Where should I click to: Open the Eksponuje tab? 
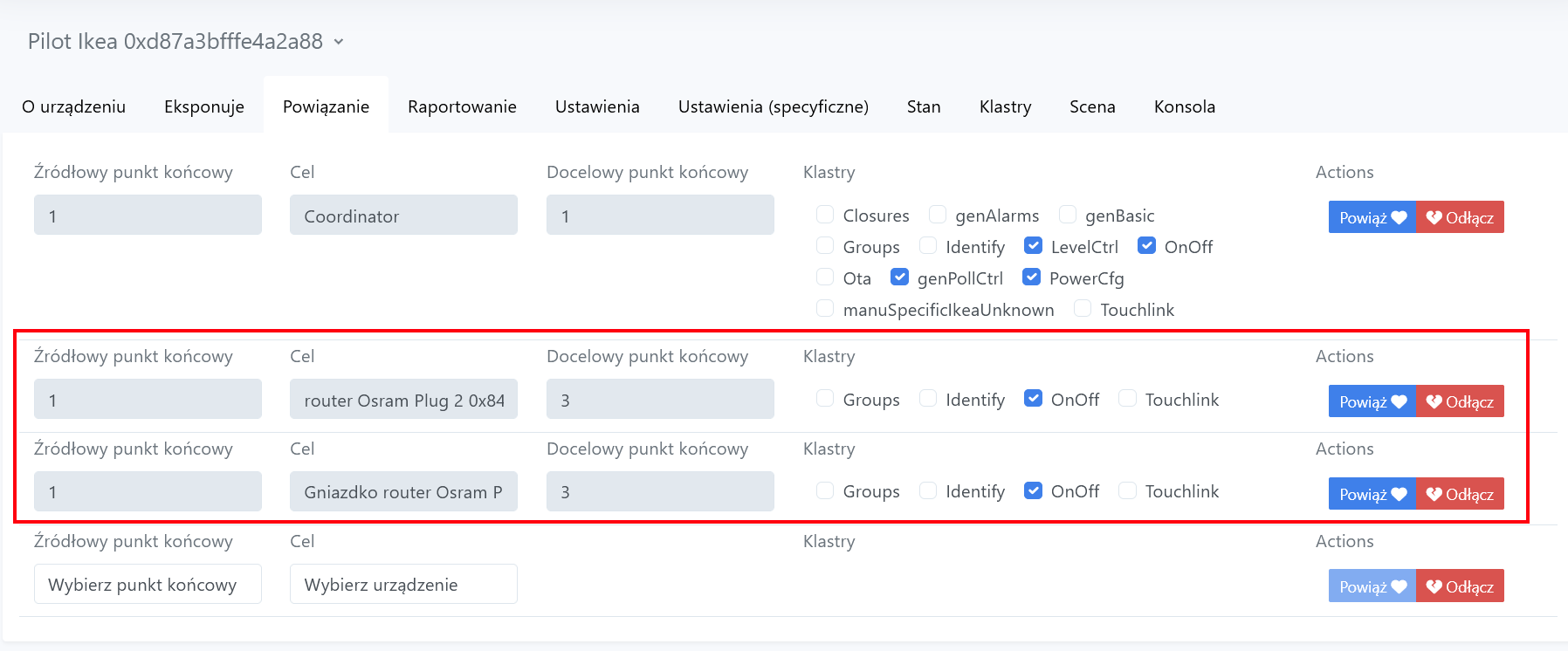[204, 106]
